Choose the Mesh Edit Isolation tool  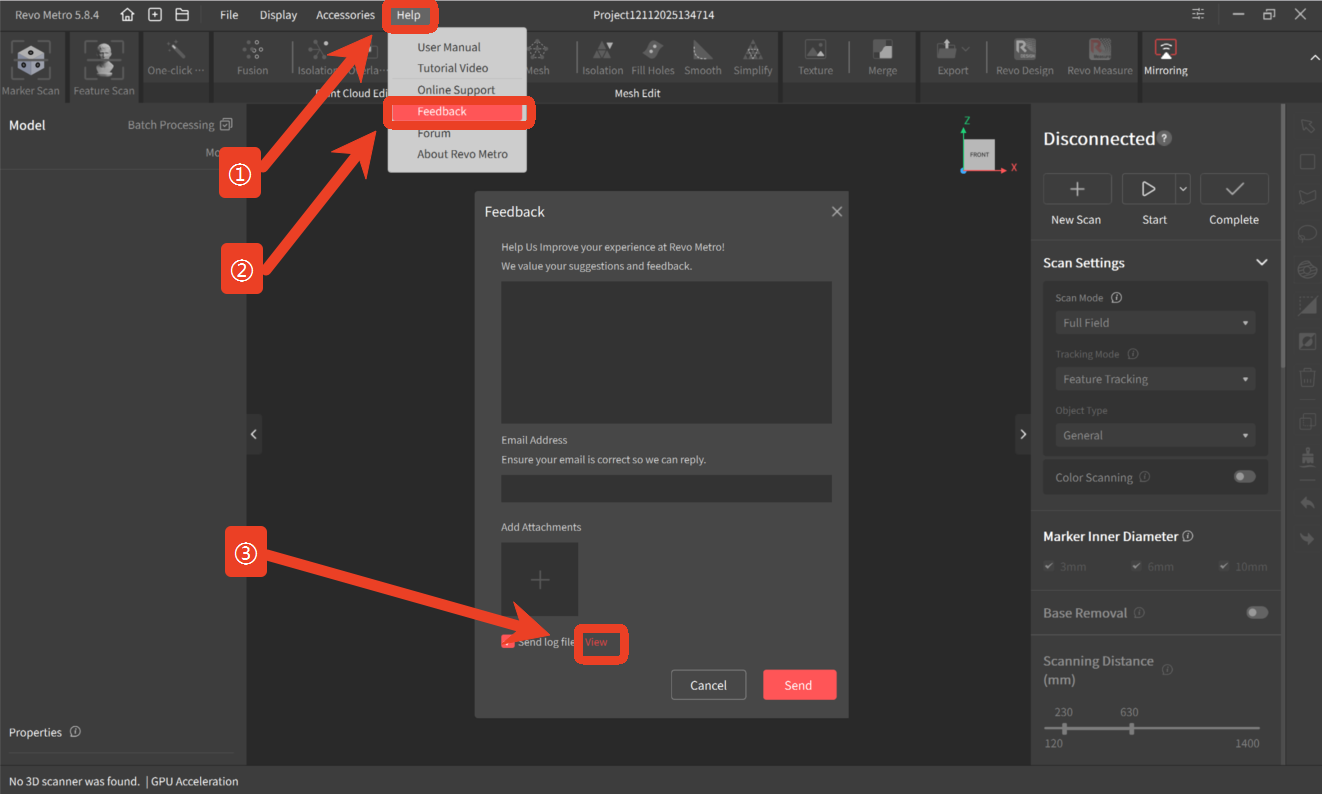(x=602, y=57)
